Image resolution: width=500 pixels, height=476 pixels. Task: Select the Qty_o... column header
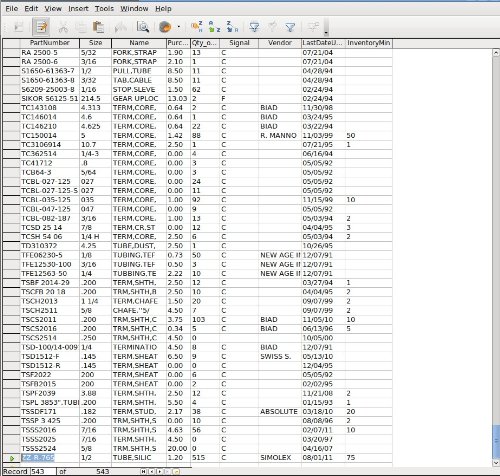205,43
